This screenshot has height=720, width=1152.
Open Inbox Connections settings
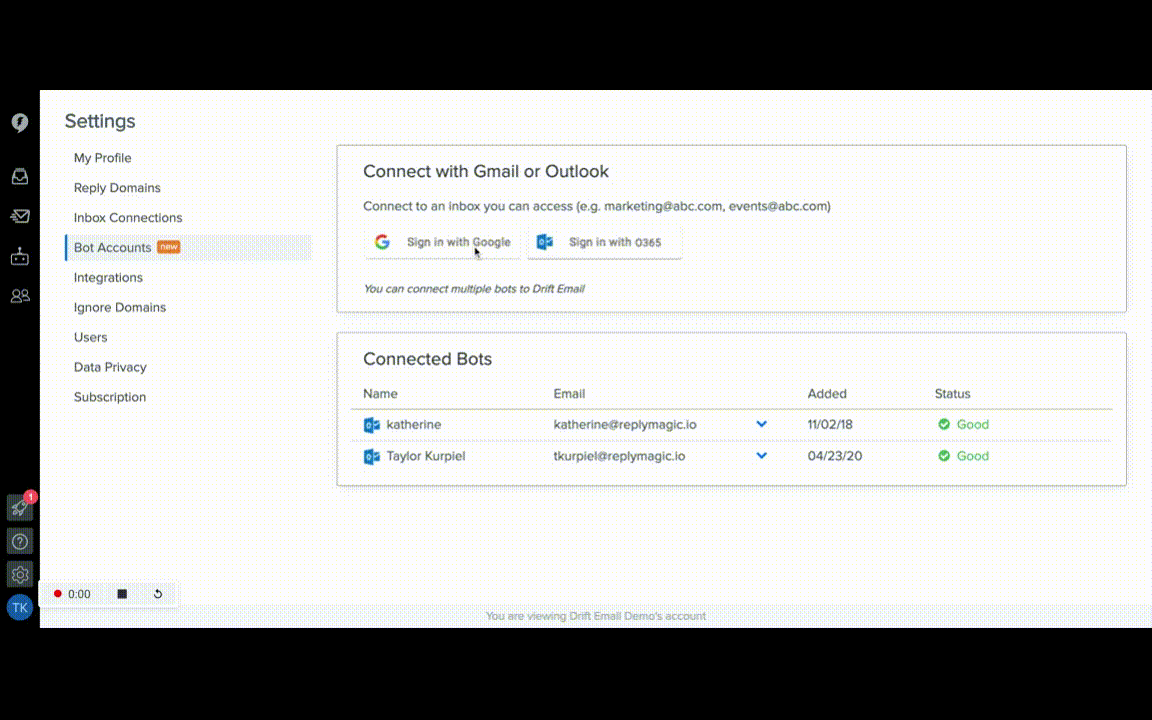point(128,217)
